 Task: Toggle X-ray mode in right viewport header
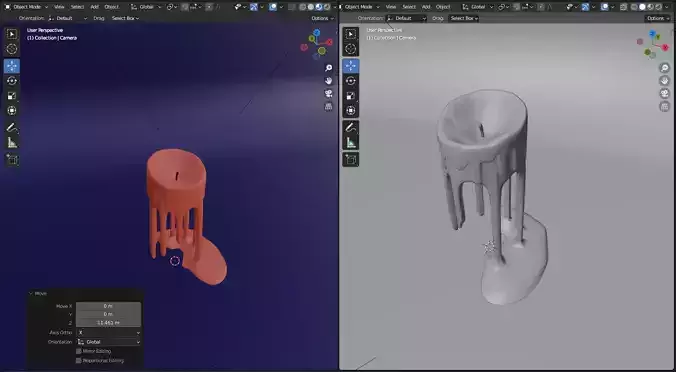point(624,7)
